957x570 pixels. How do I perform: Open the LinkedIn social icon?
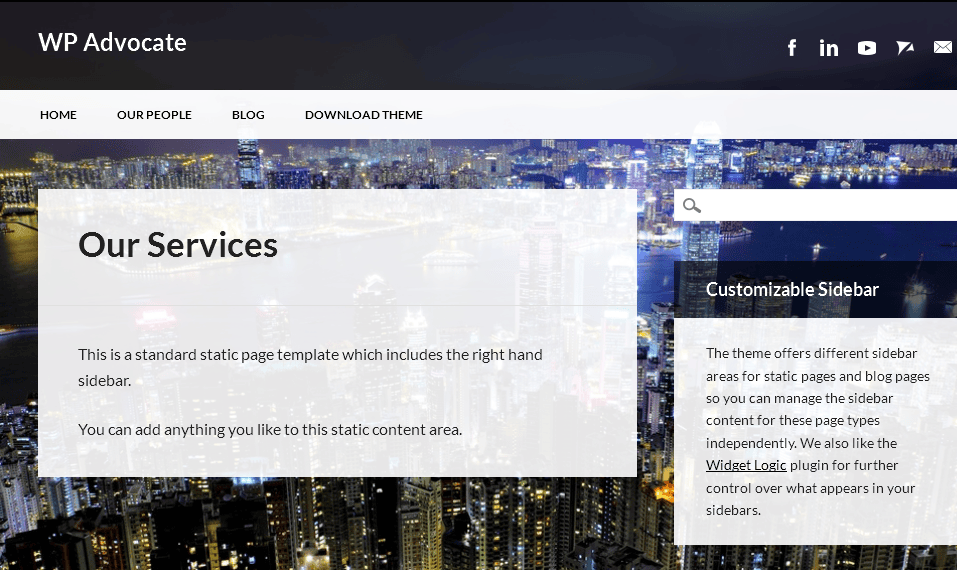829,48
